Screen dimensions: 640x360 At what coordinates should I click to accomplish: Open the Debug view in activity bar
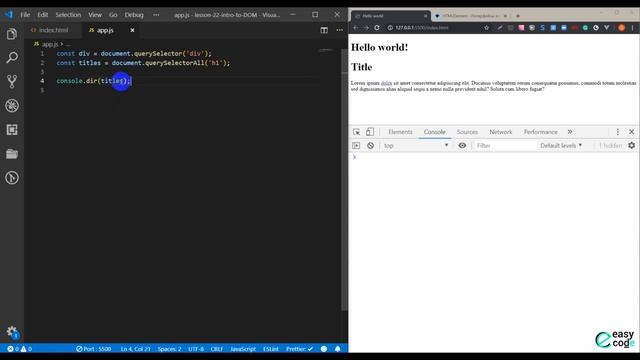point(12,106)
